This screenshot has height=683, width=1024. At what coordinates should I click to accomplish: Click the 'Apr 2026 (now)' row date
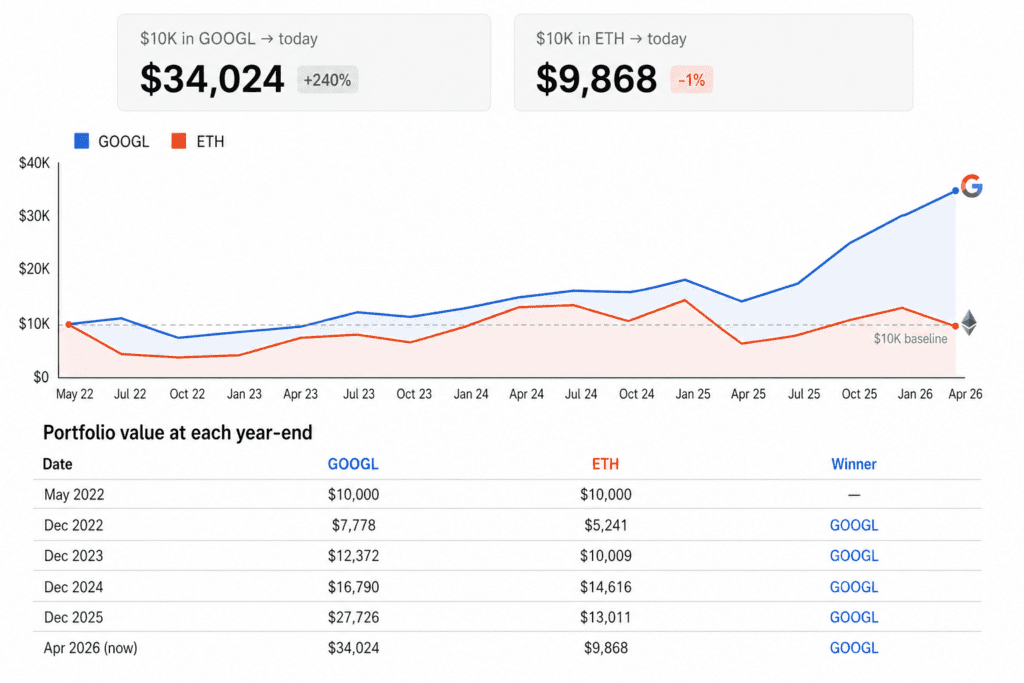point(91,648)
